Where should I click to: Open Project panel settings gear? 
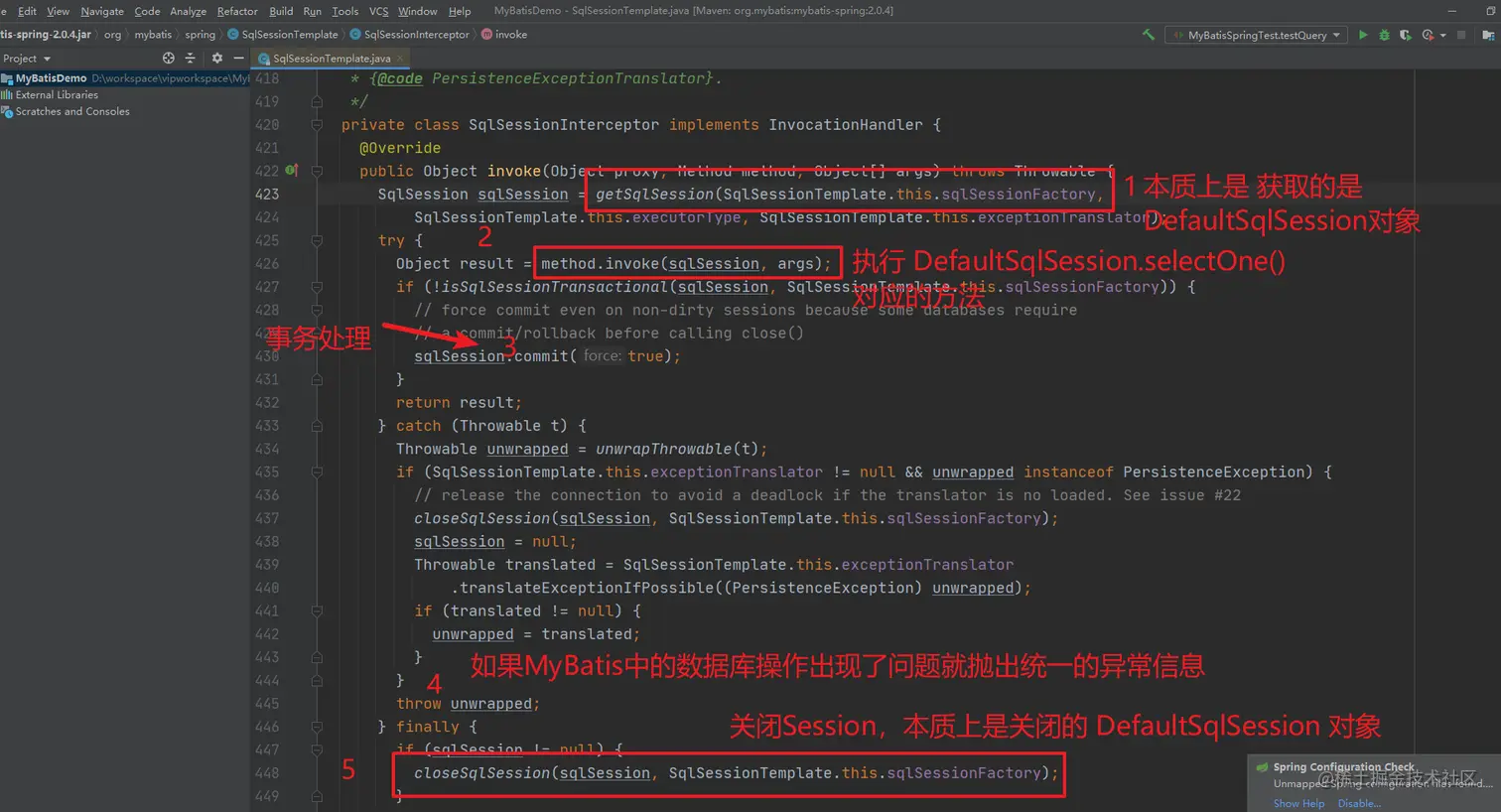click(216, 59)
